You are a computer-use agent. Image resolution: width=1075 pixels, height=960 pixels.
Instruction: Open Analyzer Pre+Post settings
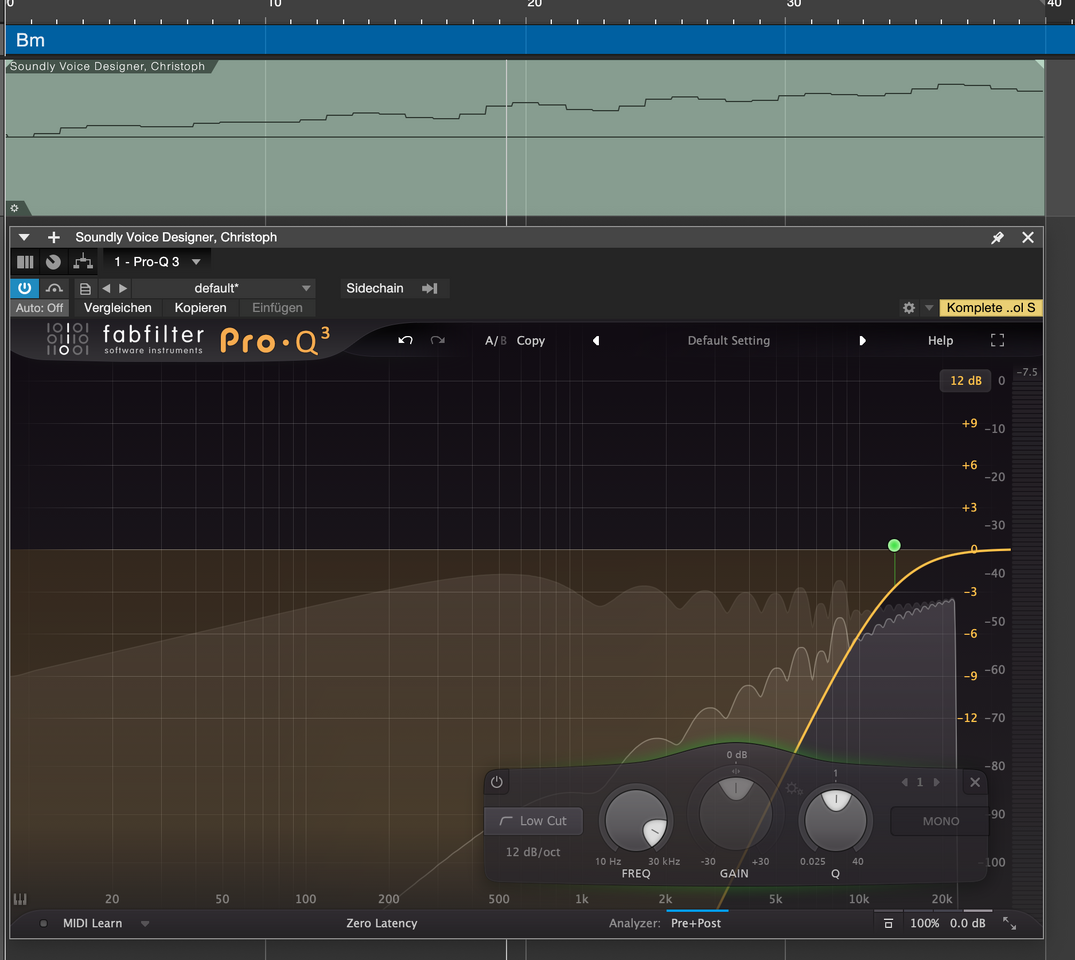[696, 924]
